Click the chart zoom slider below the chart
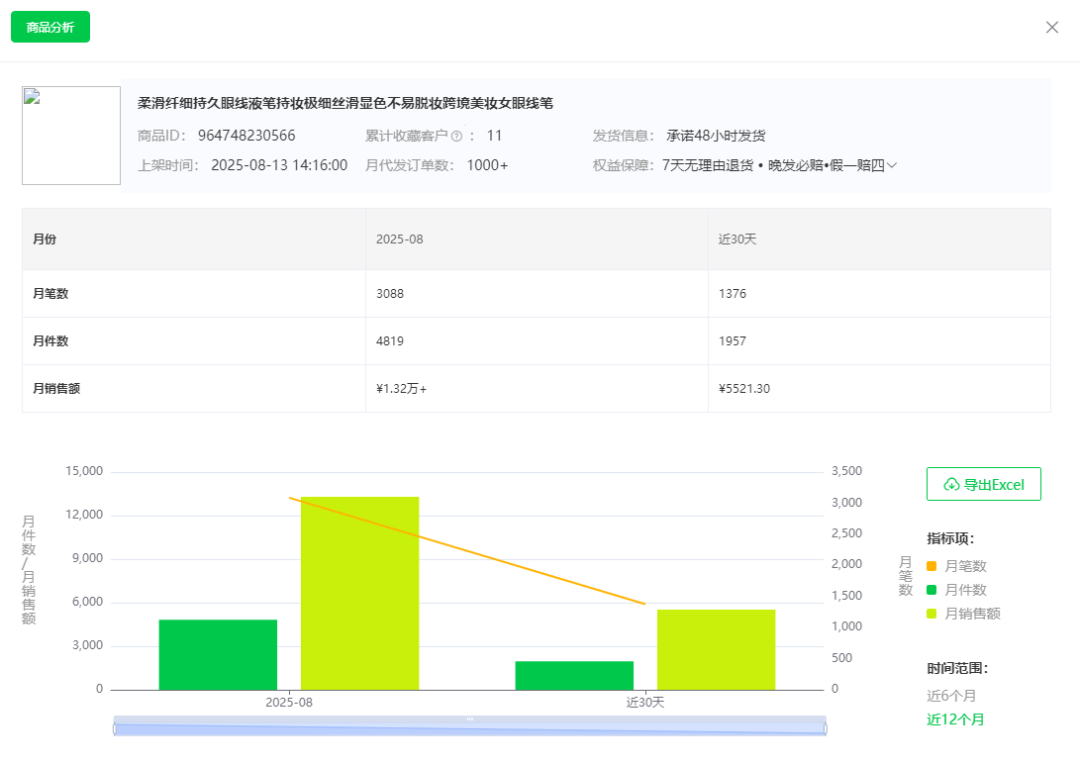 pyautogui.click(x=470, y=727)
